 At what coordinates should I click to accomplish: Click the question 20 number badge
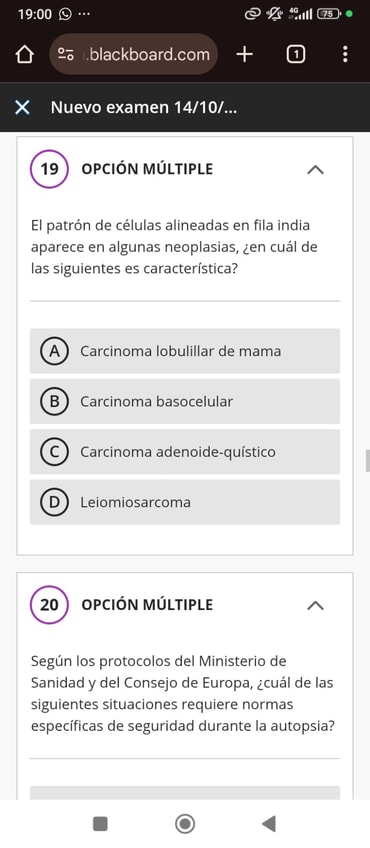tap(49, 605)
